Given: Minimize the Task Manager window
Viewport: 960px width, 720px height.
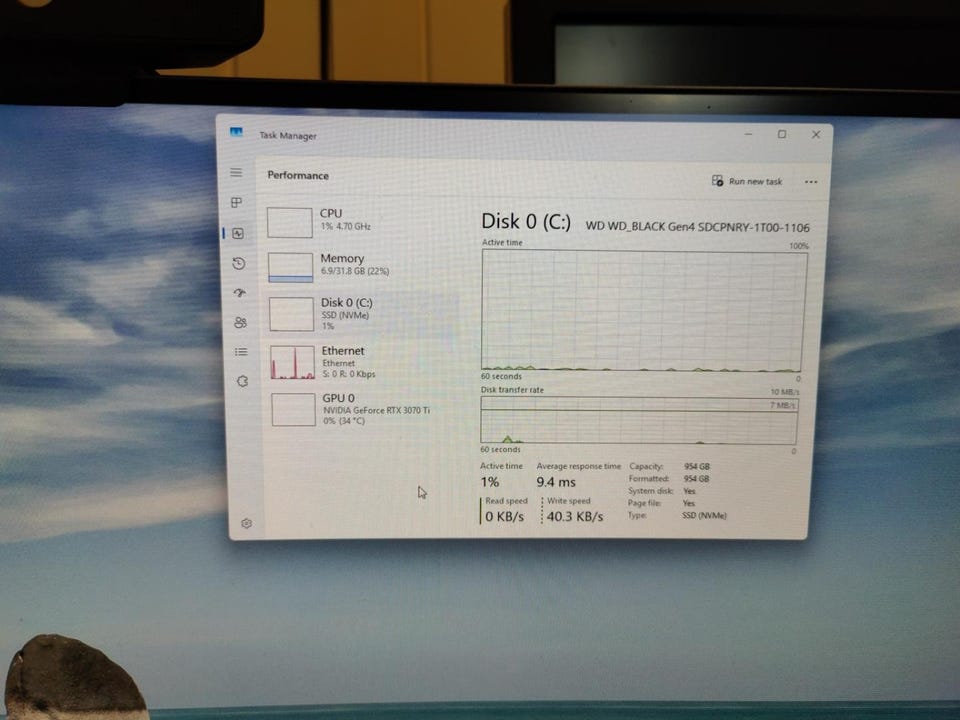Looking at the screenshot, I should (x=748, y=133).
